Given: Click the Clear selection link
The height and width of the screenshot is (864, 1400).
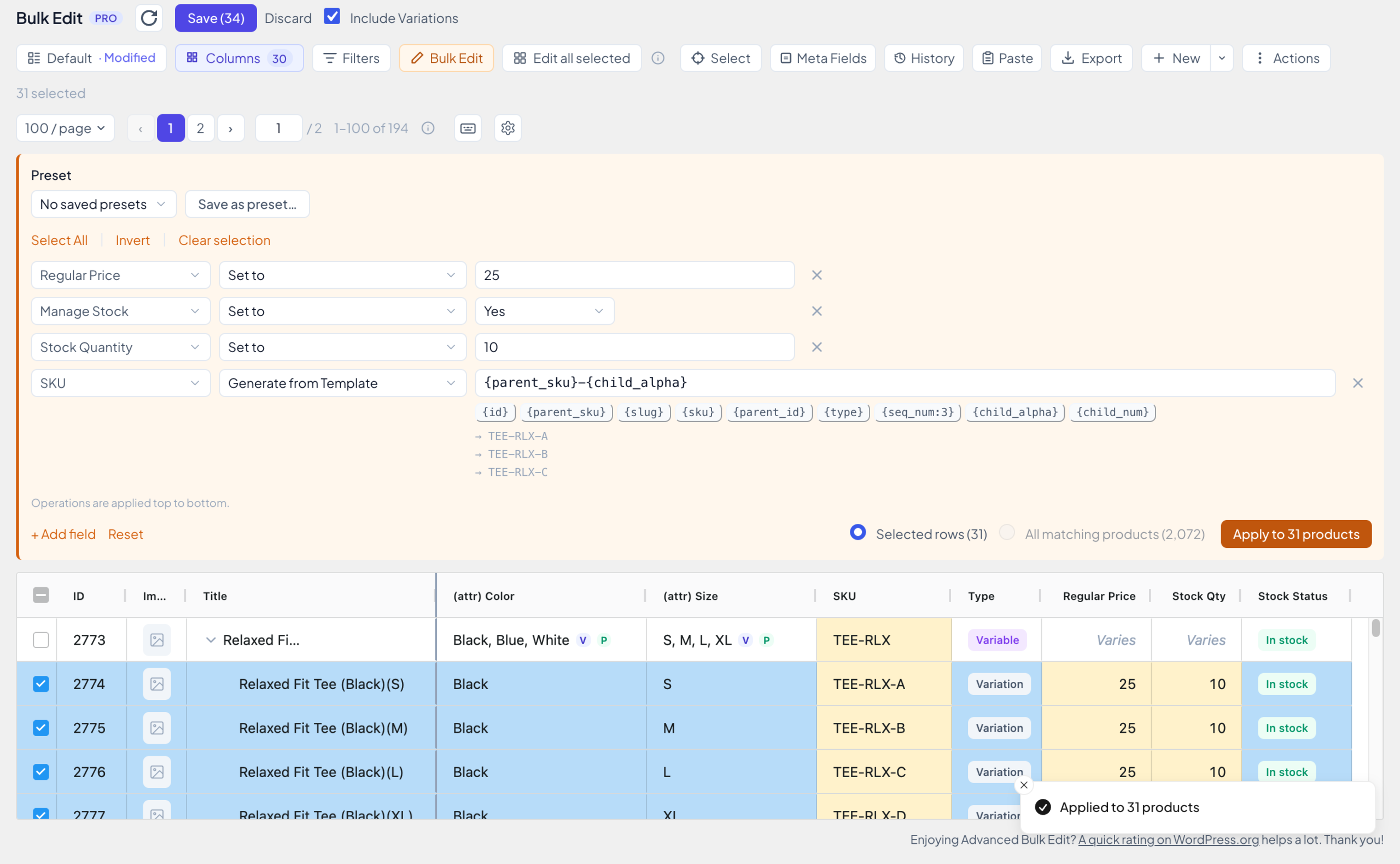Looking at the screenshot, I should (x=225, y=241).
